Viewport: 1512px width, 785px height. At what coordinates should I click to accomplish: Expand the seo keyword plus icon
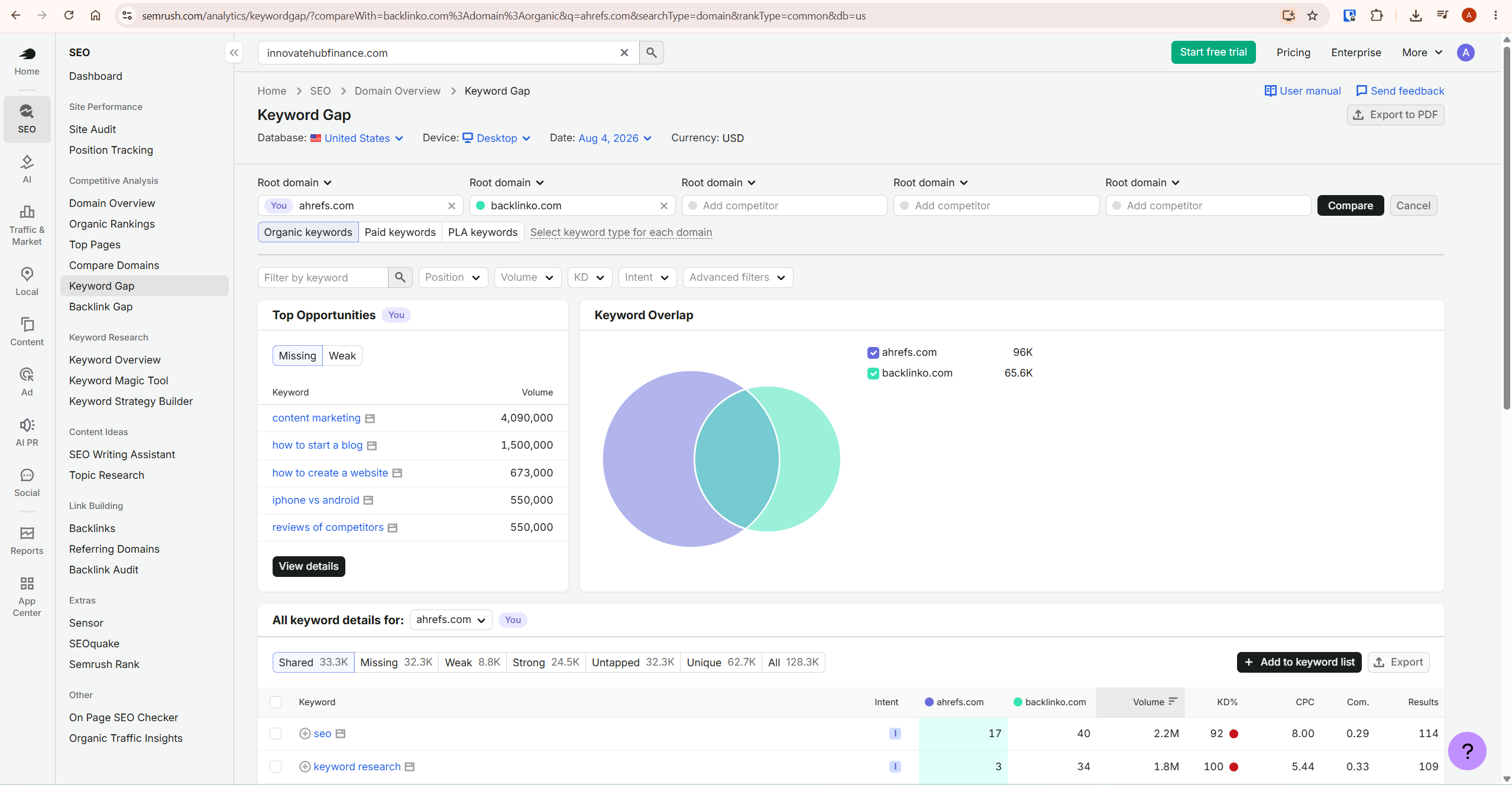(305, 734)
